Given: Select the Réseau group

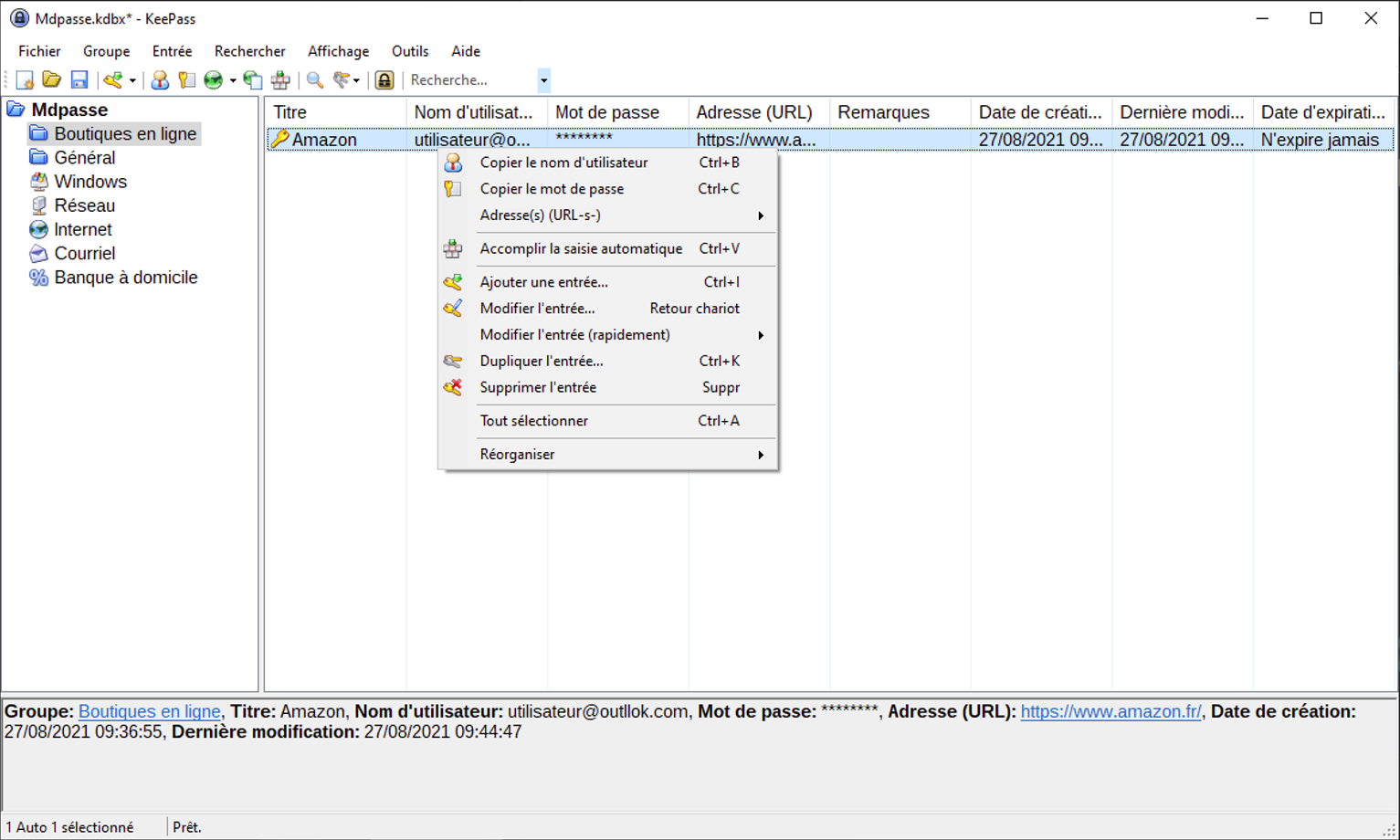Looking at the screenshot, I should click(85, 205).
